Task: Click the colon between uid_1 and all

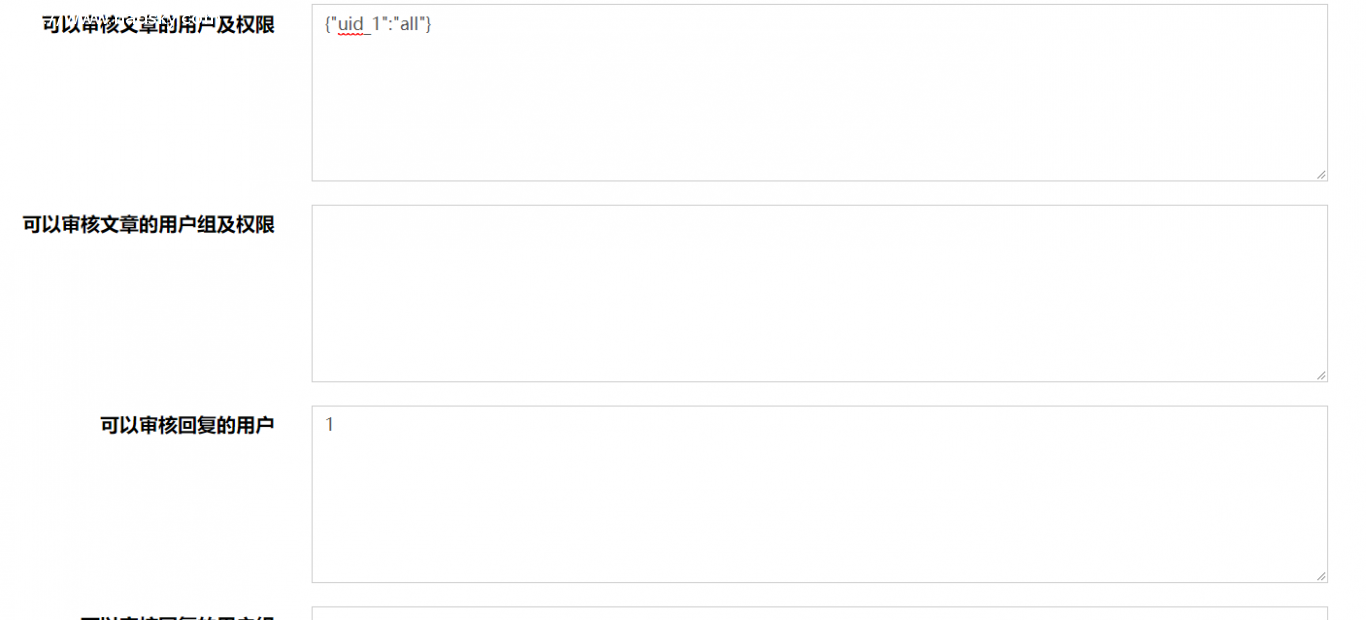Action: [389, 24]
